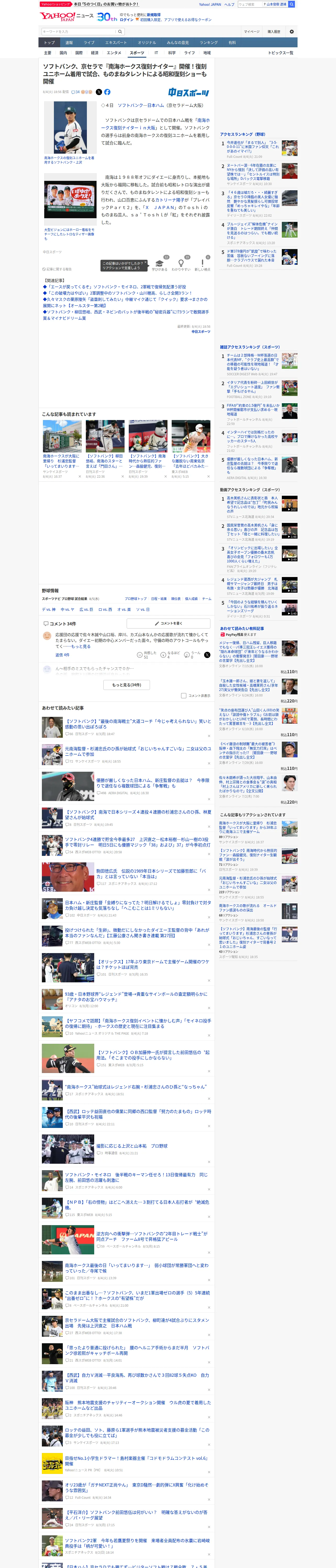Open エキスパート tab
The width and height of the screenshot is (336, 1568).
116,43
